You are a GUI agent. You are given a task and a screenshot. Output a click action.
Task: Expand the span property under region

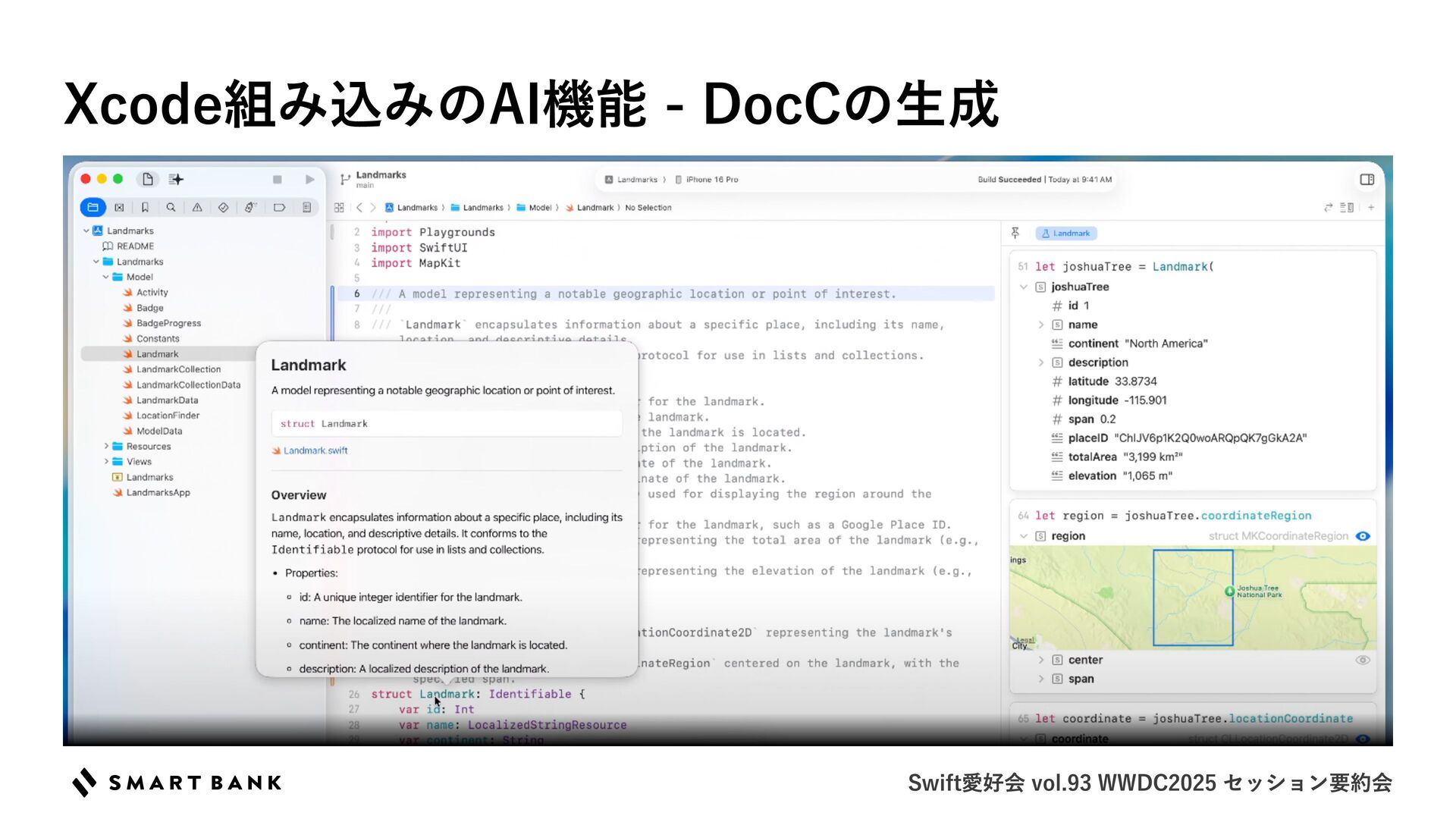pos(1041,679)
